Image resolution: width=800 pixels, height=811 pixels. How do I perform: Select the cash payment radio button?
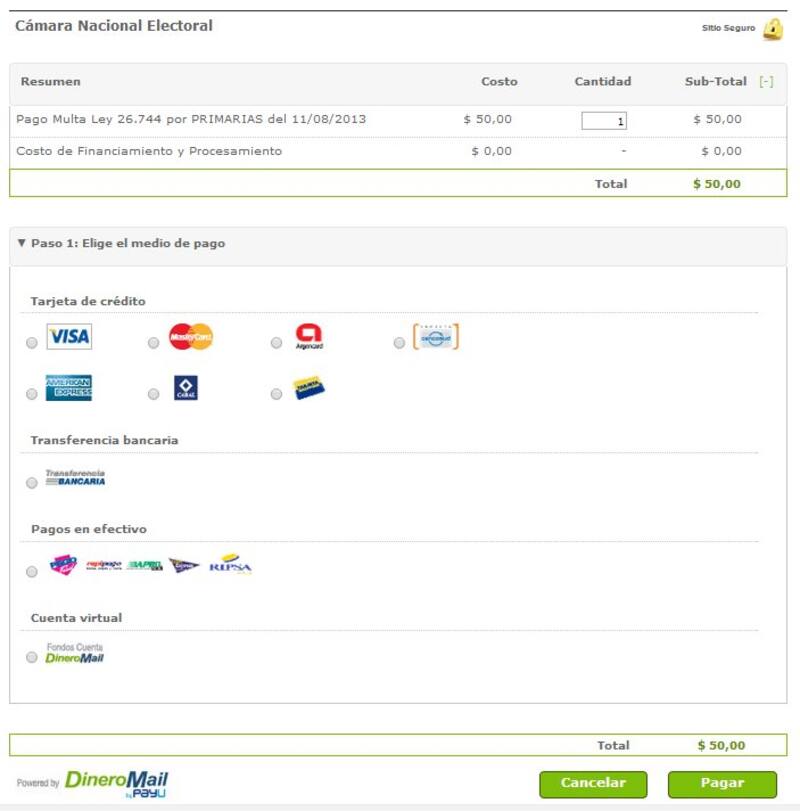[x=32, y=571]
